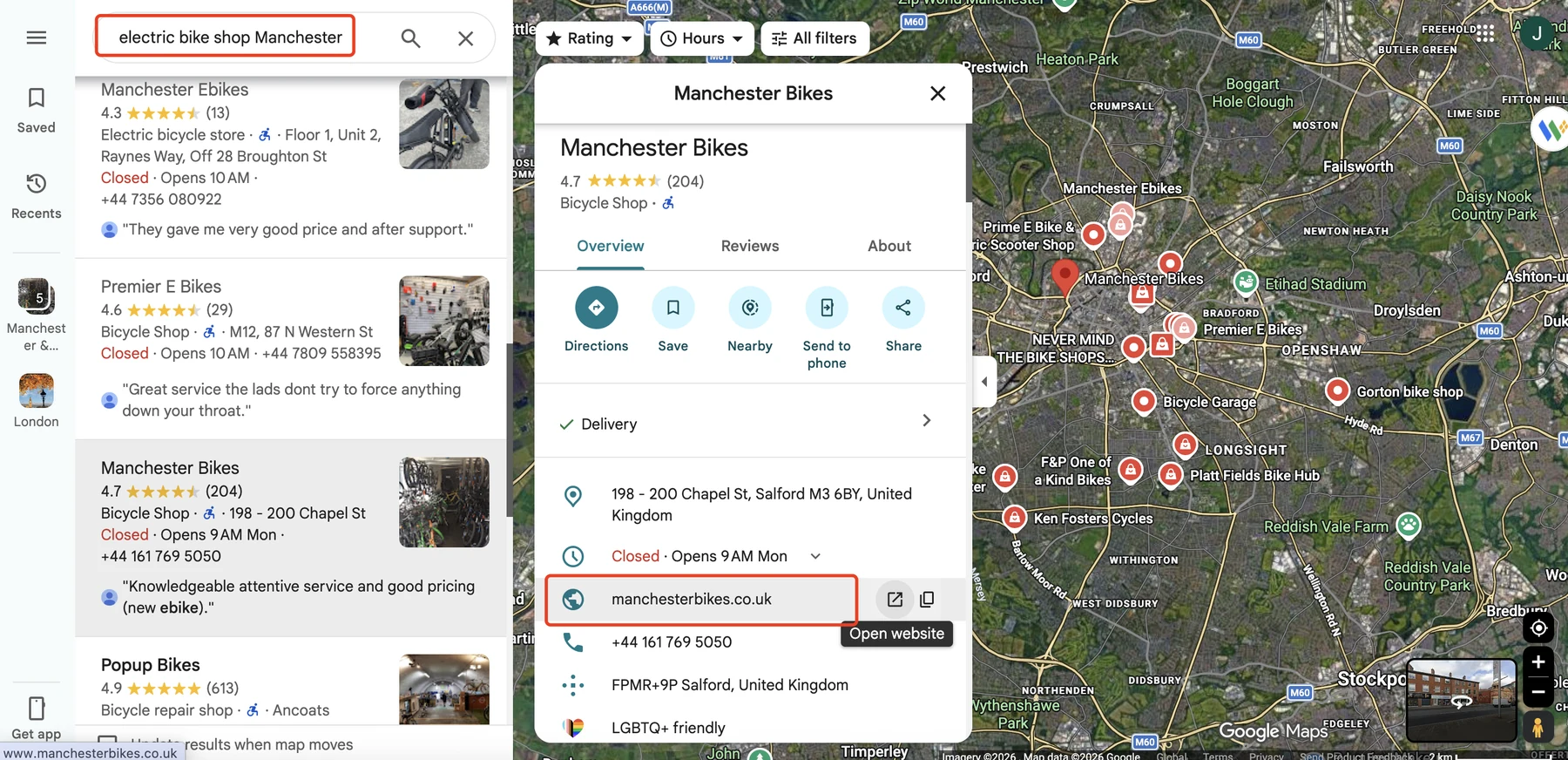The width and height of the screenshot is (1568, 760).
Task: Click the Street View pegman icon
Action: click(1539, 726)
